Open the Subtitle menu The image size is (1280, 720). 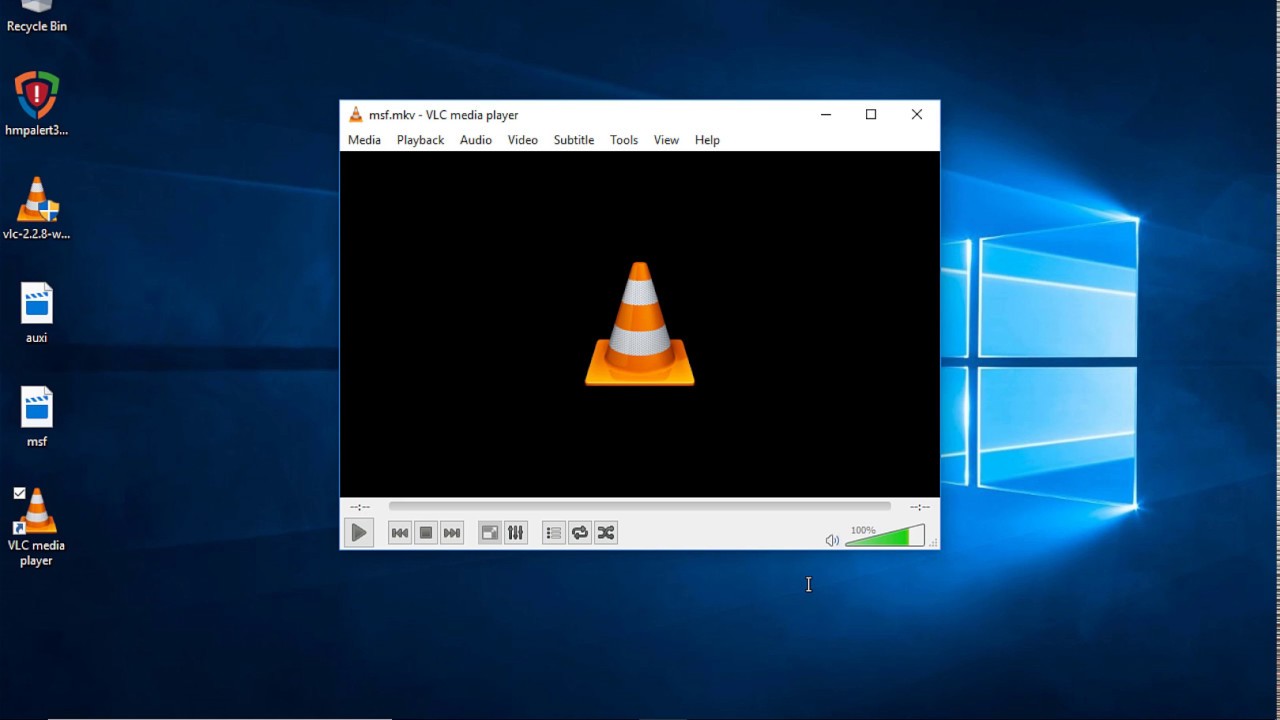[x=574, y=140]
